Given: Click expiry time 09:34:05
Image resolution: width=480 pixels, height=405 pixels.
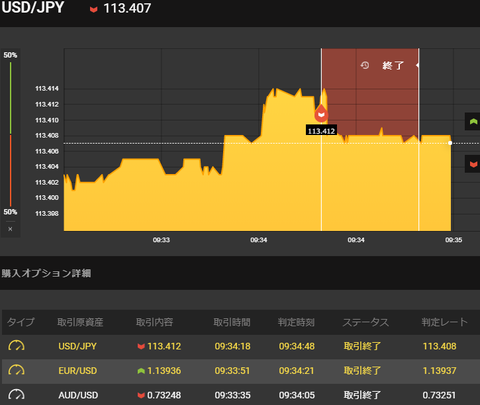Looking at the screenshot, I should 297,395.
